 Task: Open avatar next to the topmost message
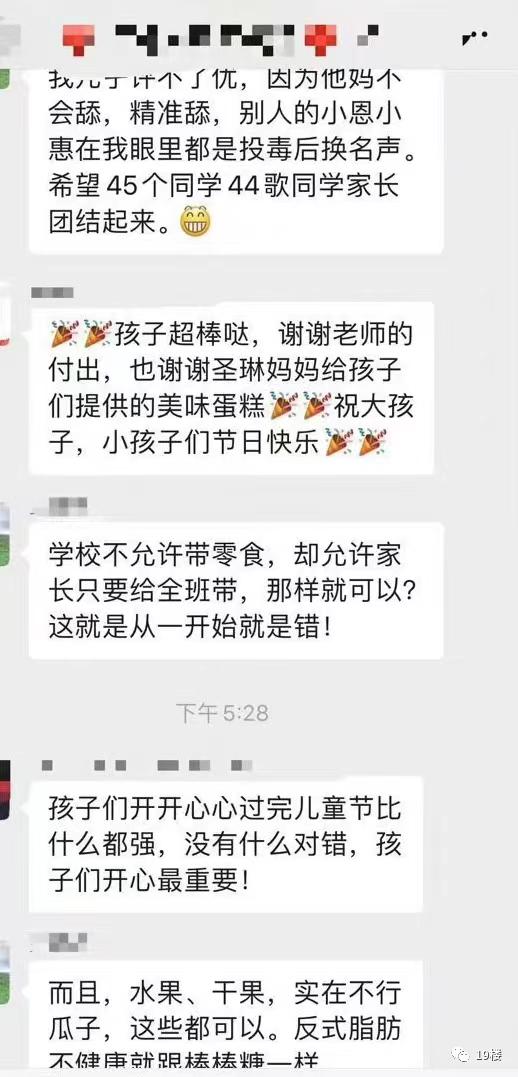pyautogui.click(x=3, y=72)
